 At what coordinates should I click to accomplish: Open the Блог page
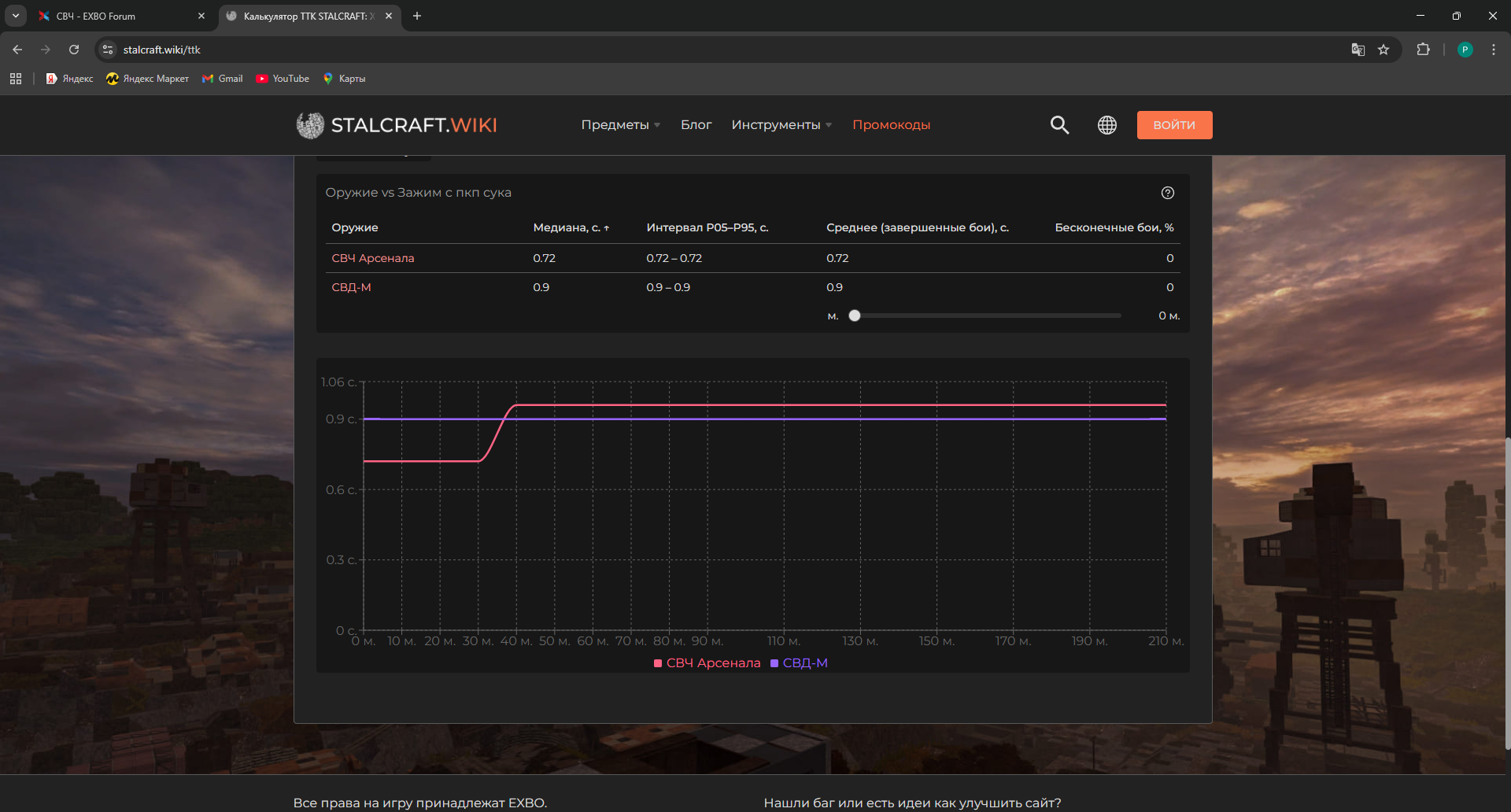pos(696,125)
